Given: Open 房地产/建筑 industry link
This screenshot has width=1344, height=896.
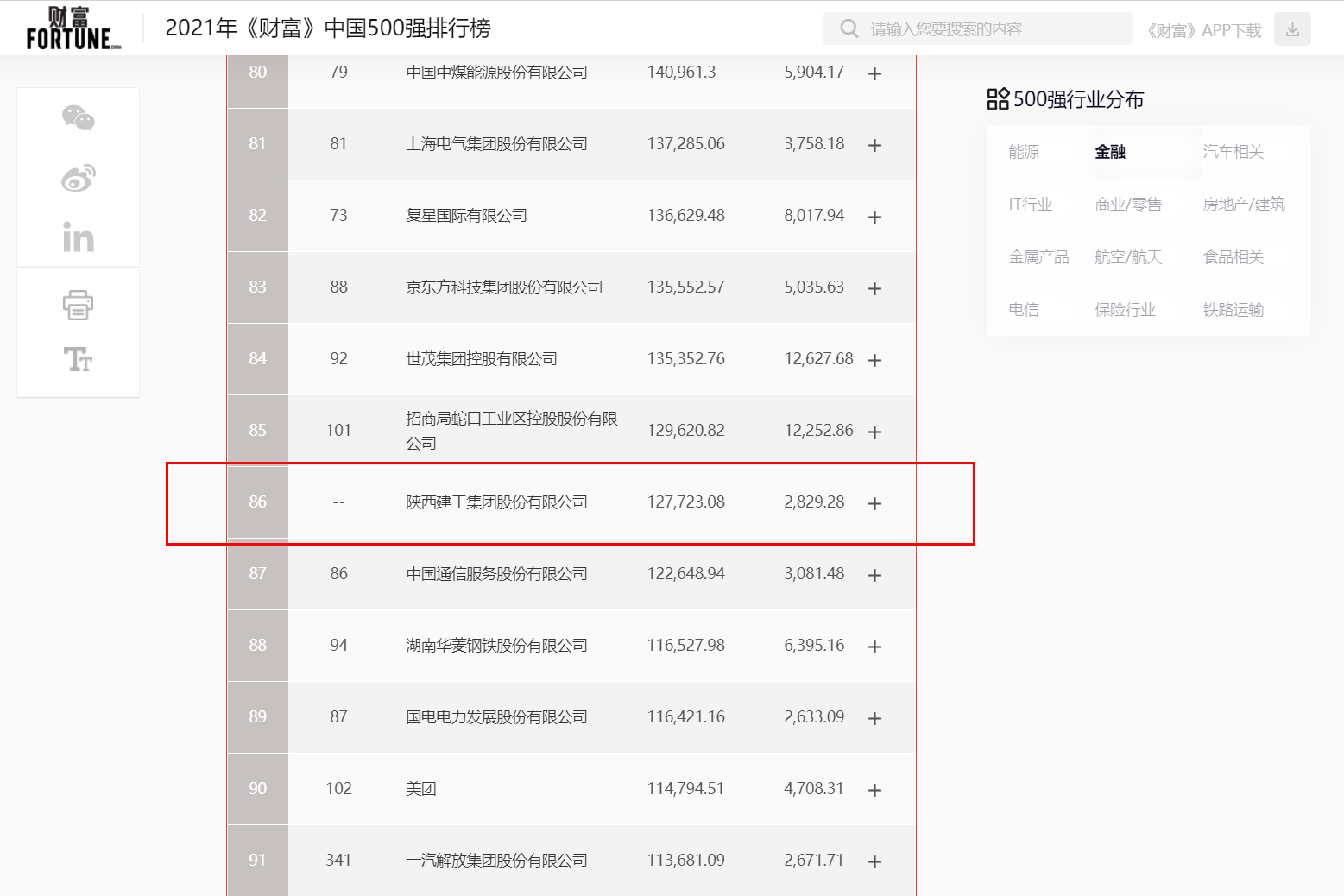Looking at the screenshot, I should [1244, 205].
